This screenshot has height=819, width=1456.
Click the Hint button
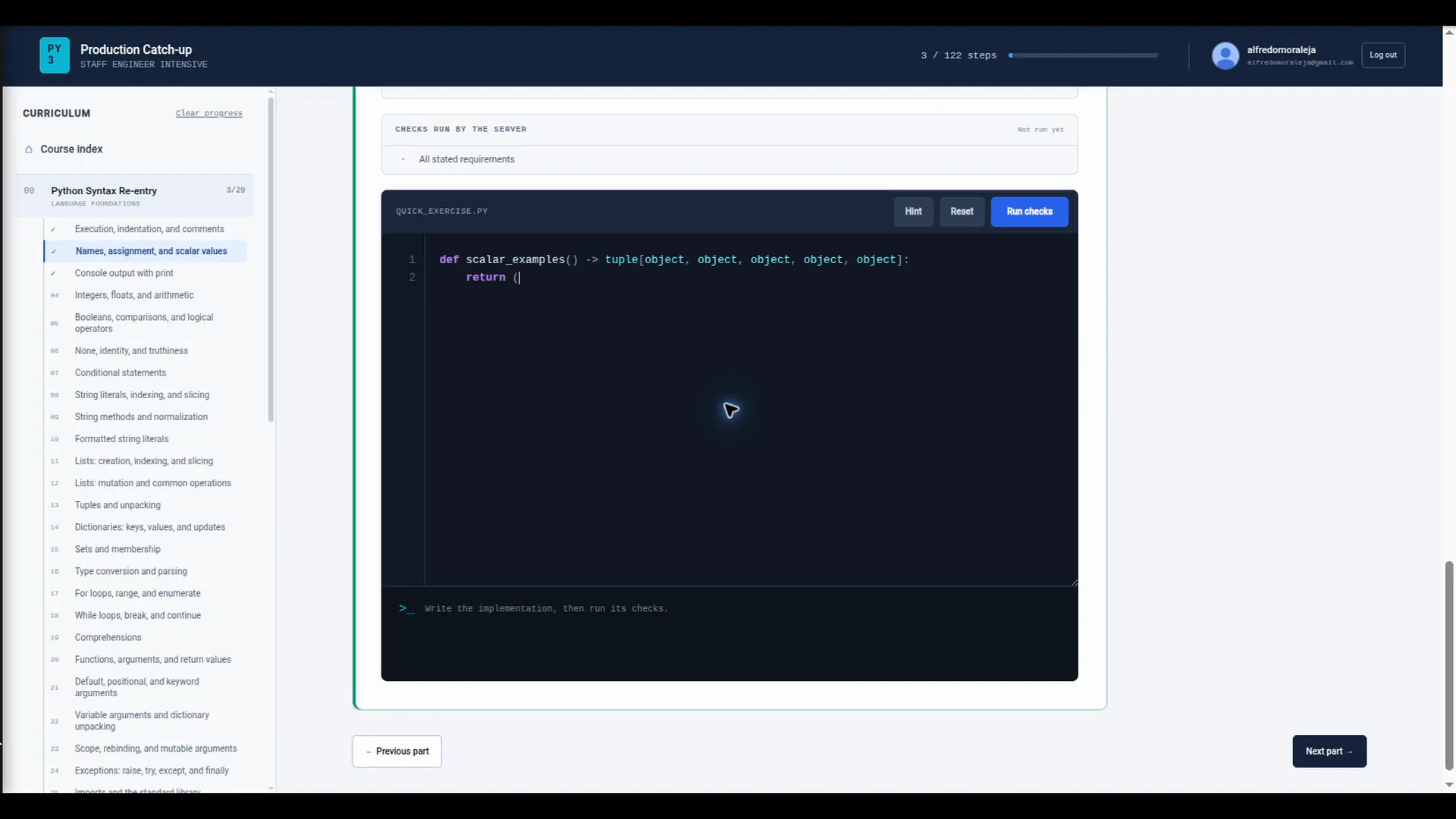click(x=913, y=212)
